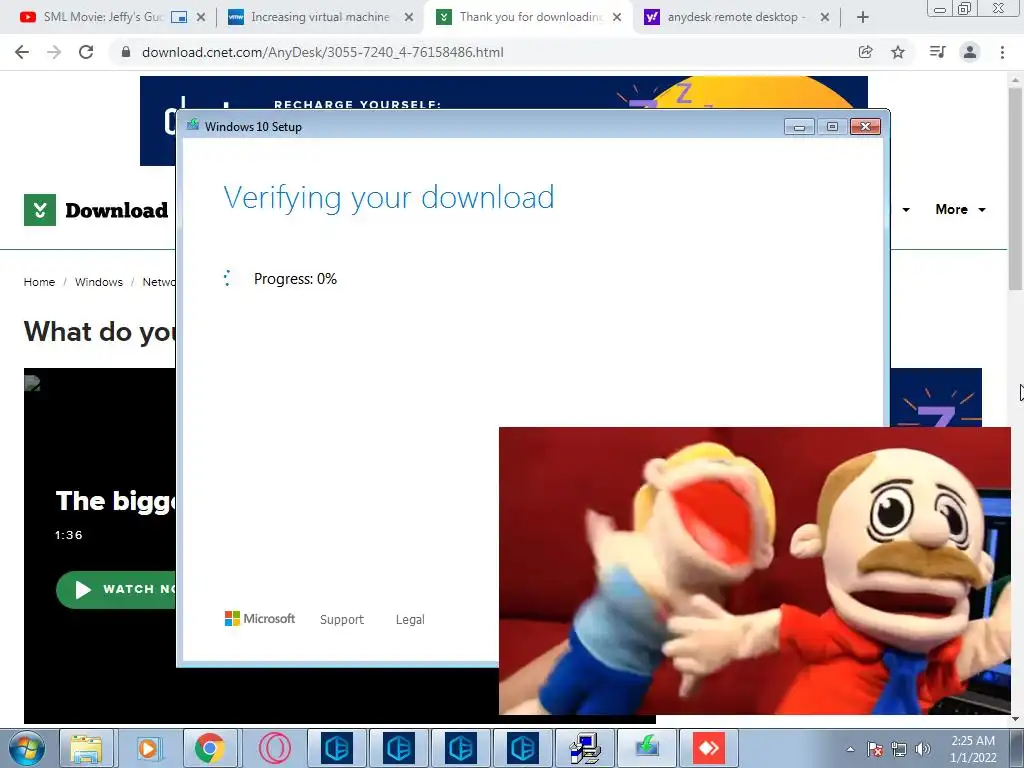
Task: Open the Opera browser taskbar icon
Action: coord(275,748)
